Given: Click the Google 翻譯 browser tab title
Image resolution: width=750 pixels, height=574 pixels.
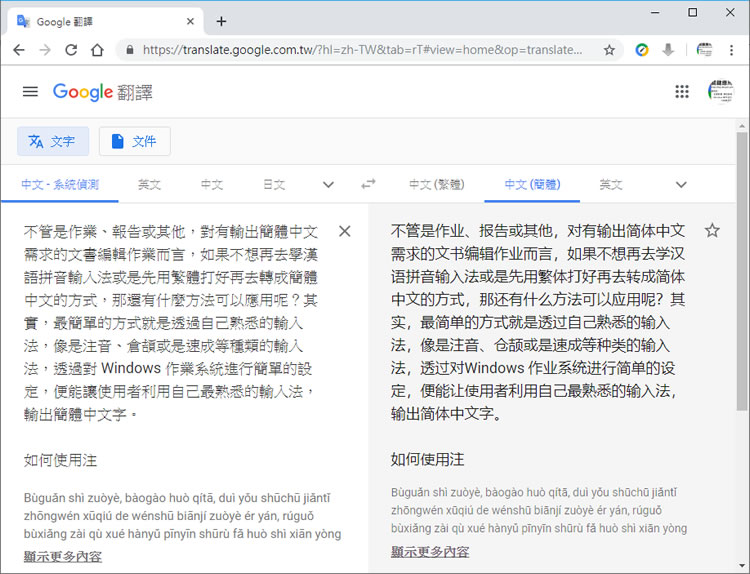Looking at the screenshot, I should coord(65,22).
